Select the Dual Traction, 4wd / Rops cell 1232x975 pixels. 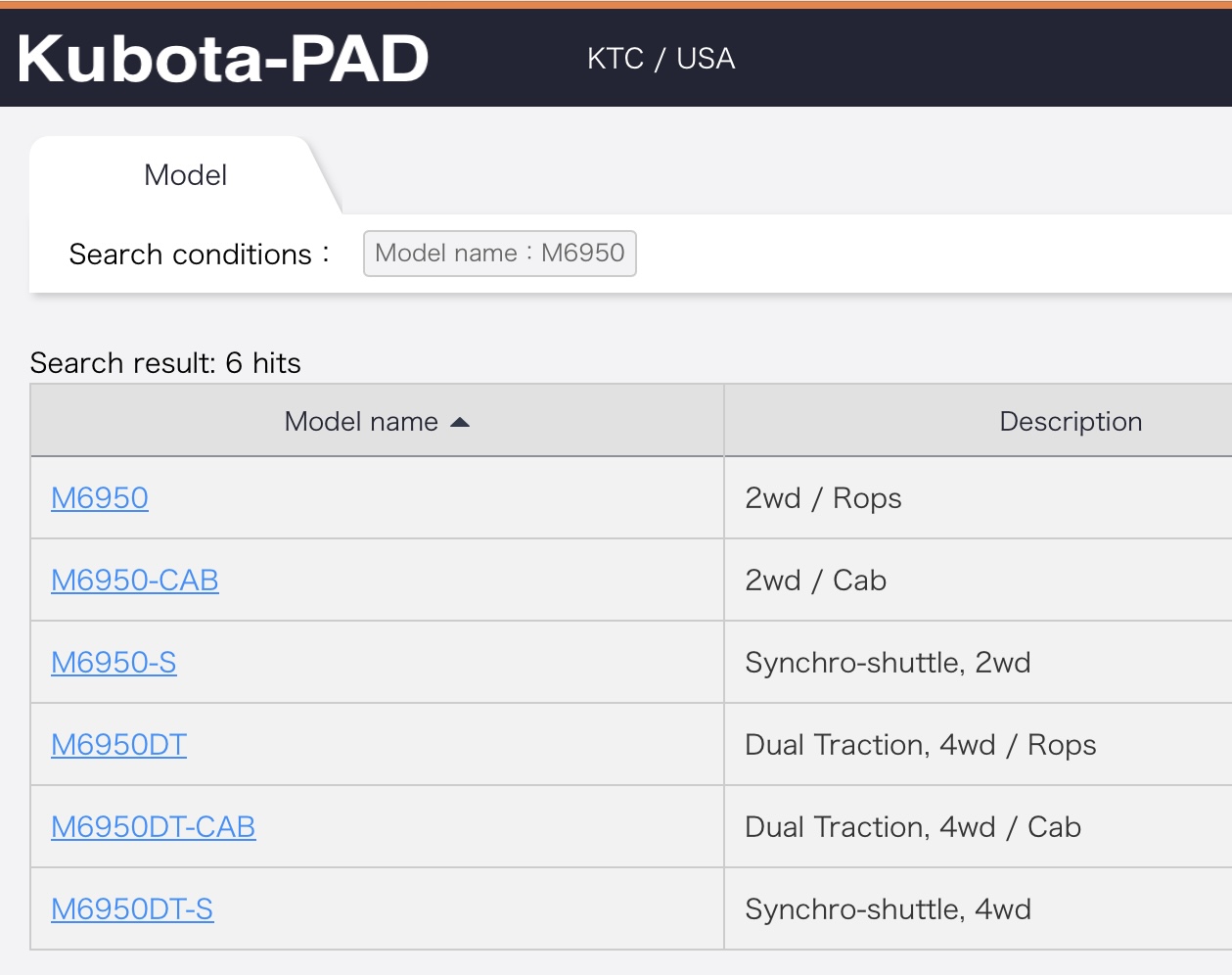[920, 745]
